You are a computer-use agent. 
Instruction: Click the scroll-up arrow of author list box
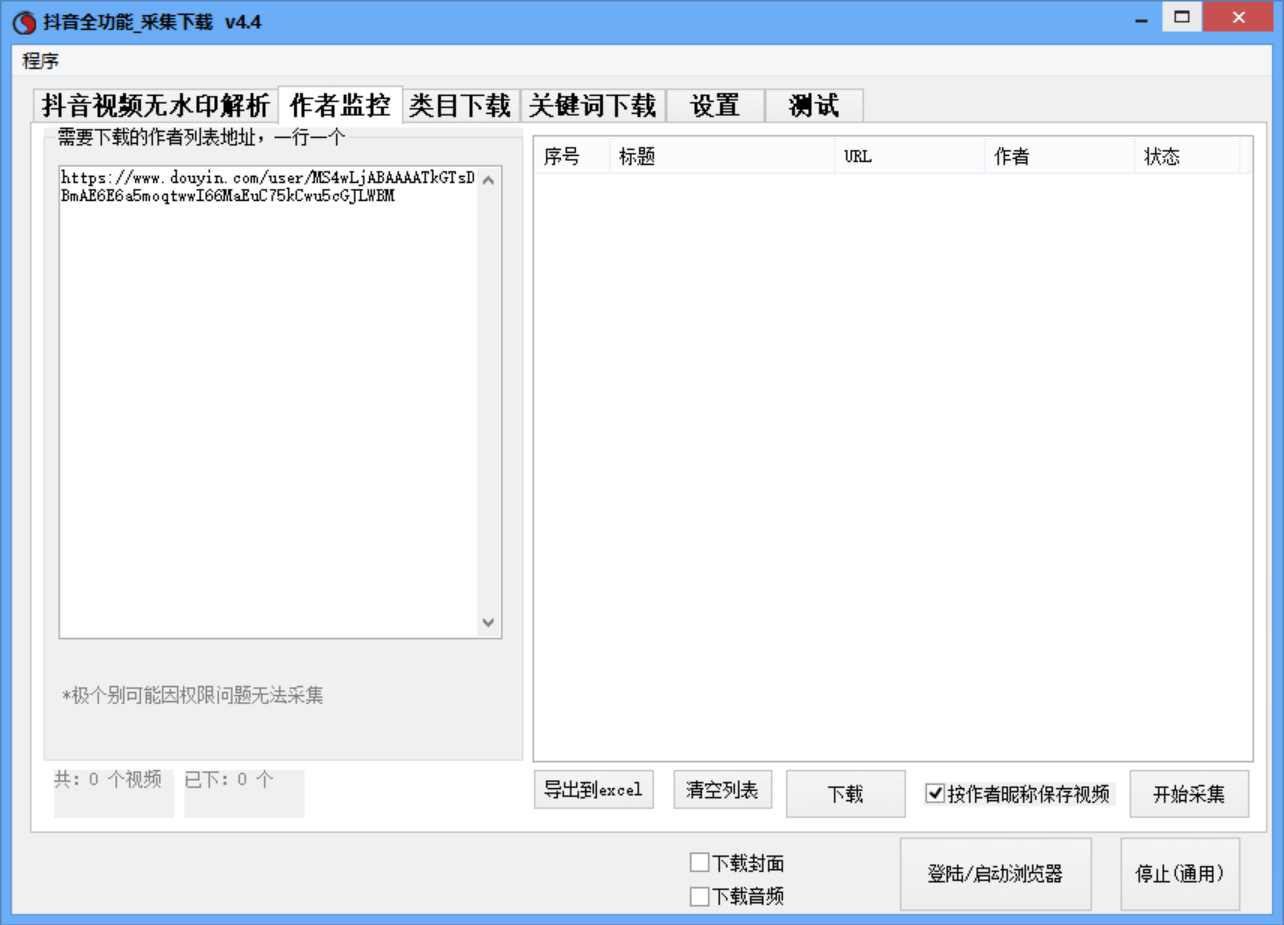click(489, 181)
